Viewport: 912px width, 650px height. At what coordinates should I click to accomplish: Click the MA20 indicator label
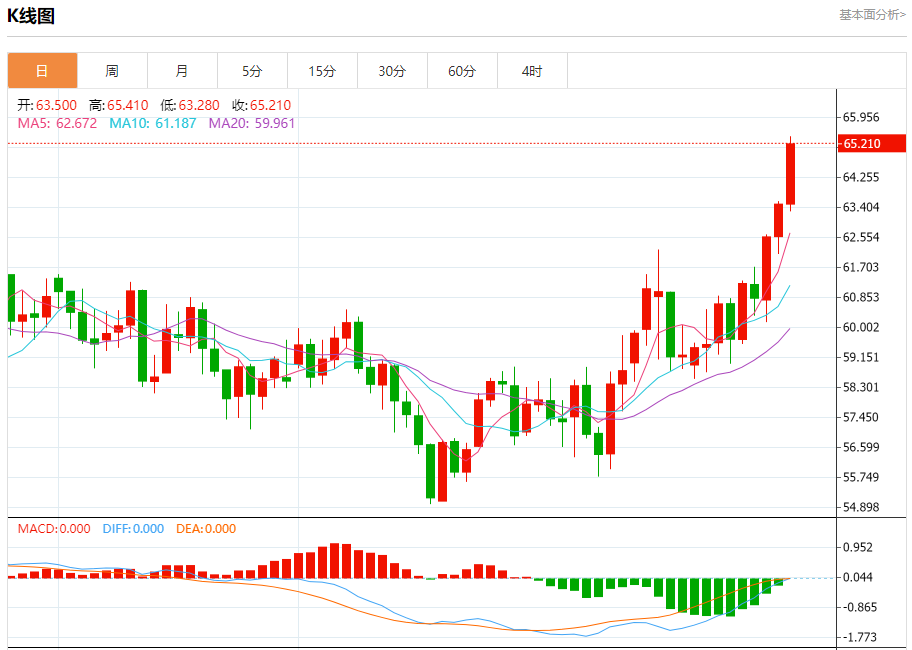[x=252, y=123]
